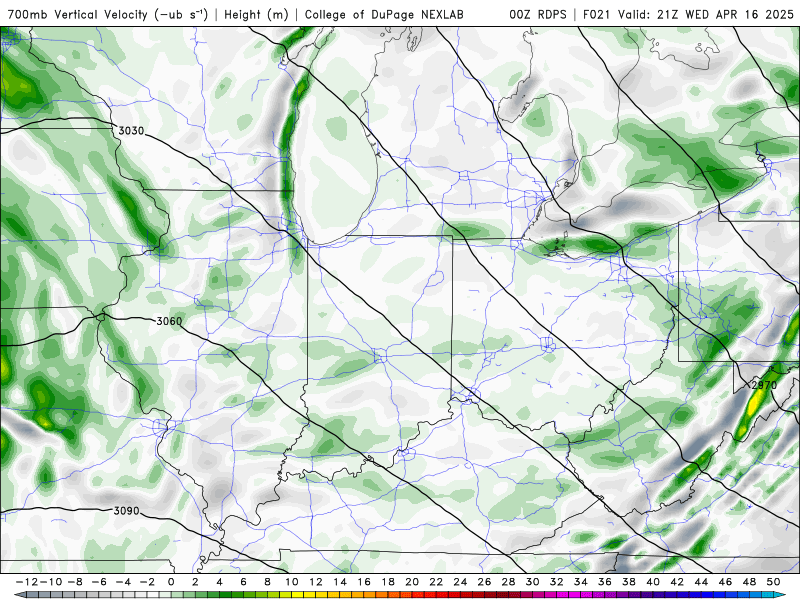
Task: Click the 20 value on color scale
Action: (412, 582)
